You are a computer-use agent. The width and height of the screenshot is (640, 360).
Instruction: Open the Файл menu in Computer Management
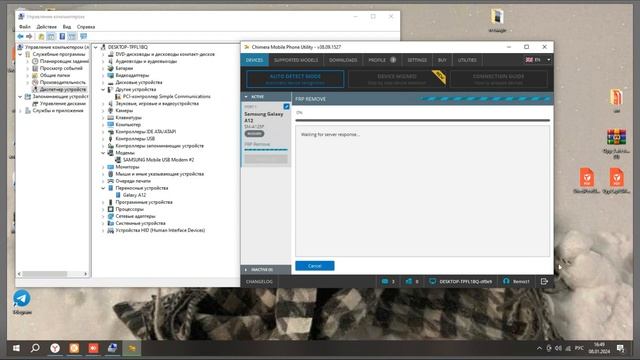24,27
